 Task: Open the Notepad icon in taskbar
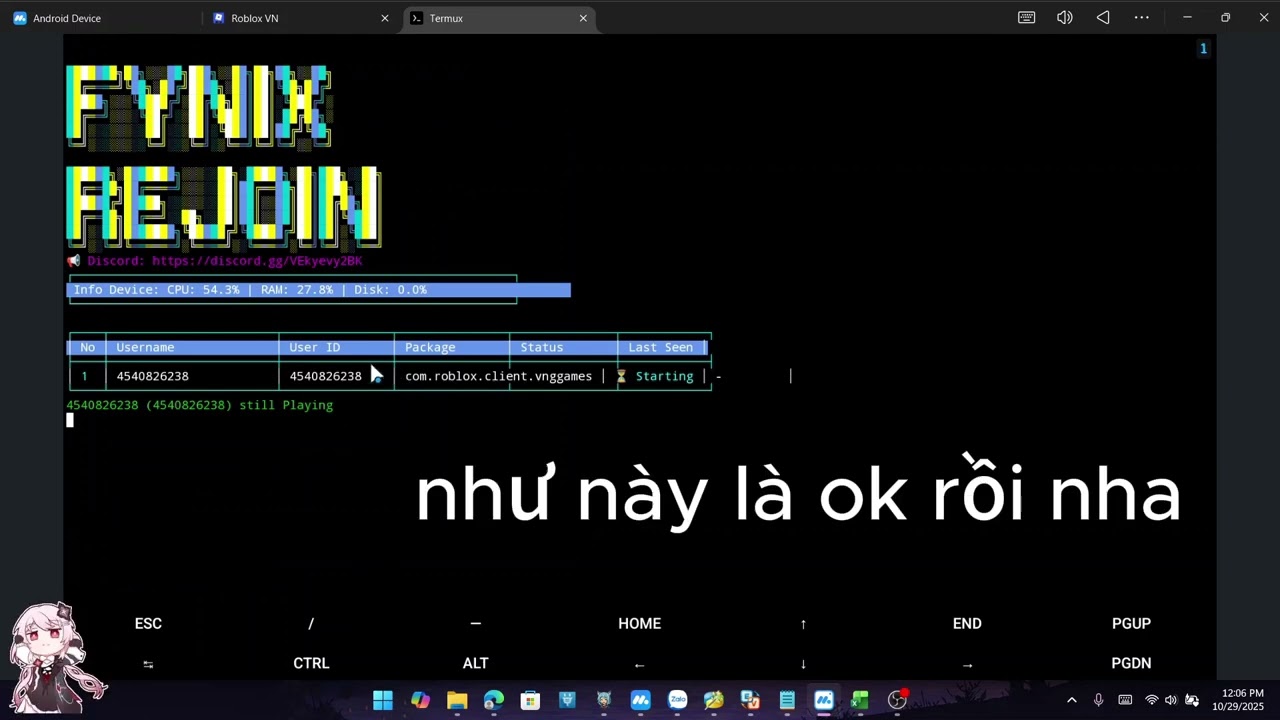point(787,700)
